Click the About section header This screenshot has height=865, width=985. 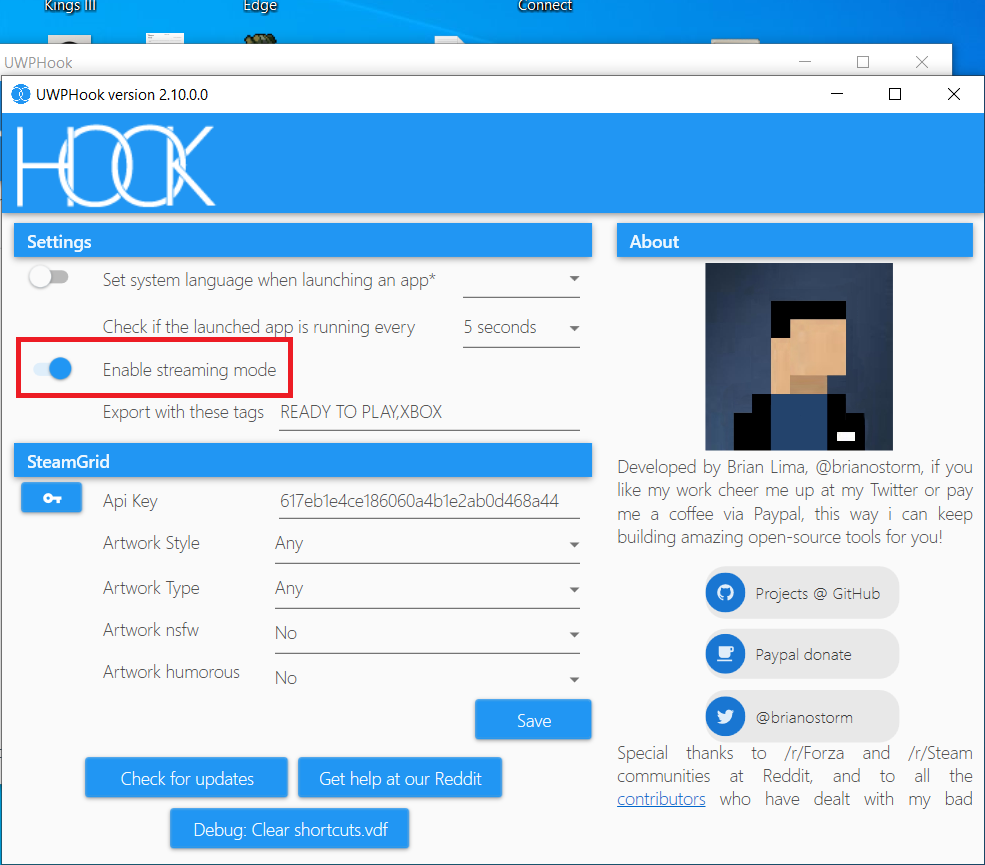pyautogui.click(x=795, y=241)
